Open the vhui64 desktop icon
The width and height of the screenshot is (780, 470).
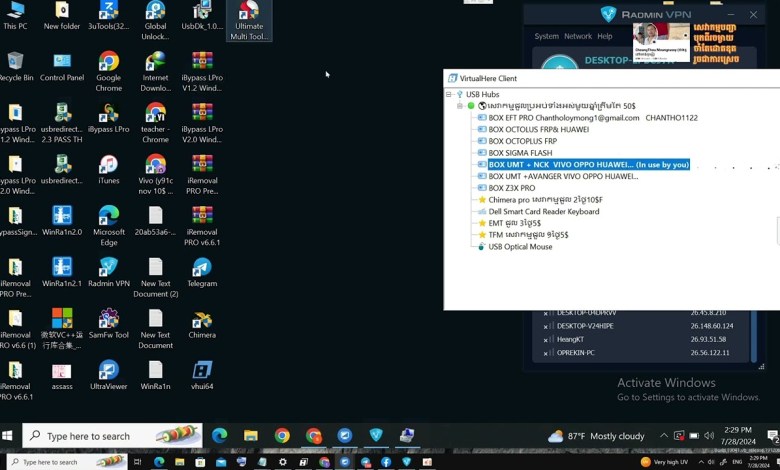(202, 375)
